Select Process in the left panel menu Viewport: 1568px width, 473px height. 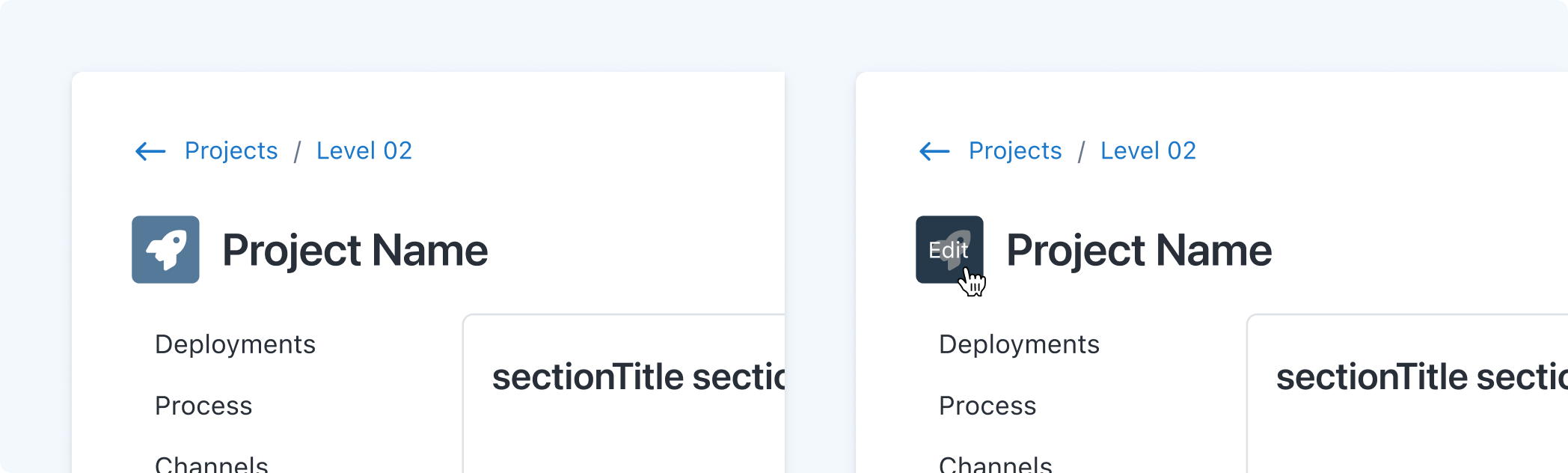(x=203, y=406)
